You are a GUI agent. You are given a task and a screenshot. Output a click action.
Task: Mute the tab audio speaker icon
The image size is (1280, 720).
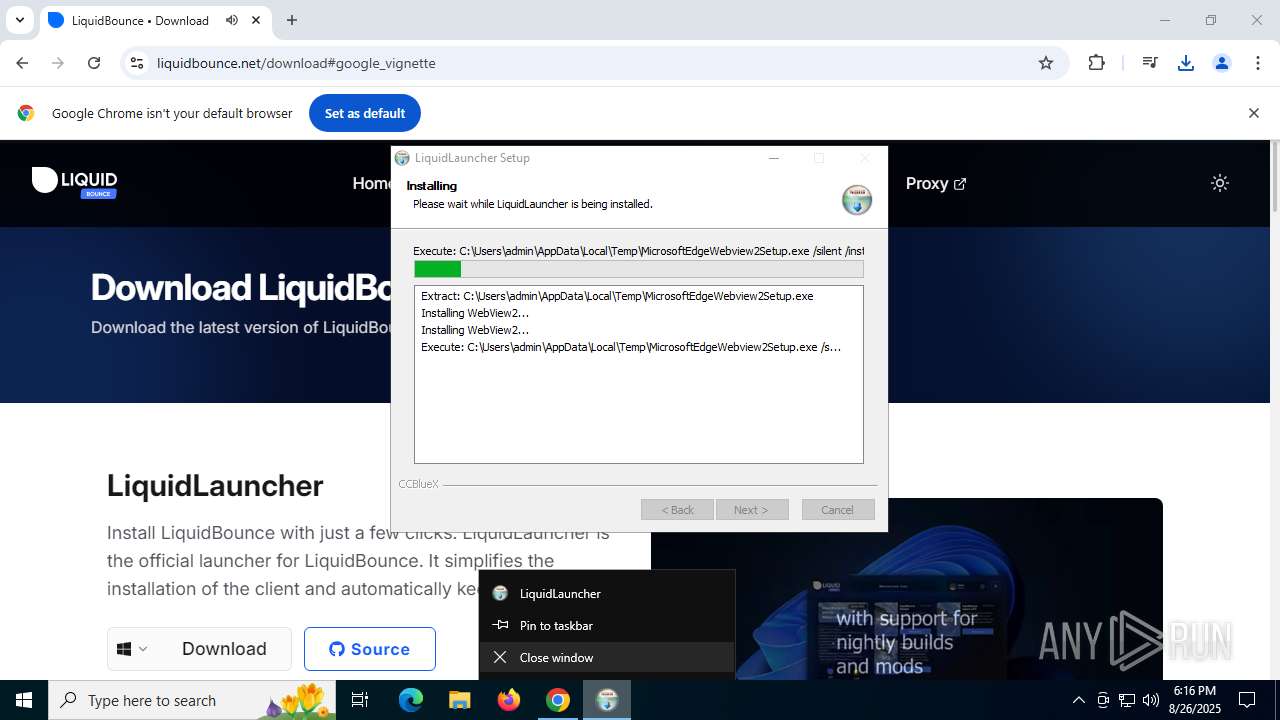coord(232,20)
